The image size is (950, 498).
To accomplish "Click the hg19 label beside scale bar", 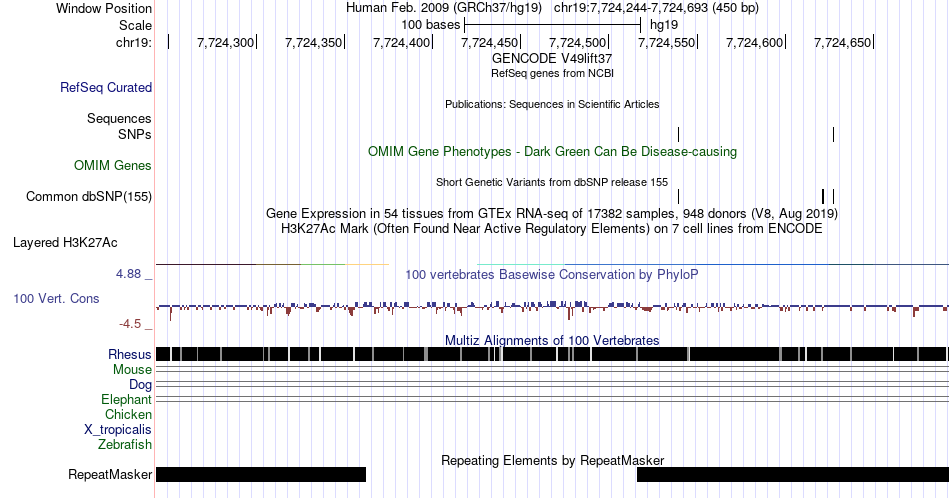I will [664, 25].
